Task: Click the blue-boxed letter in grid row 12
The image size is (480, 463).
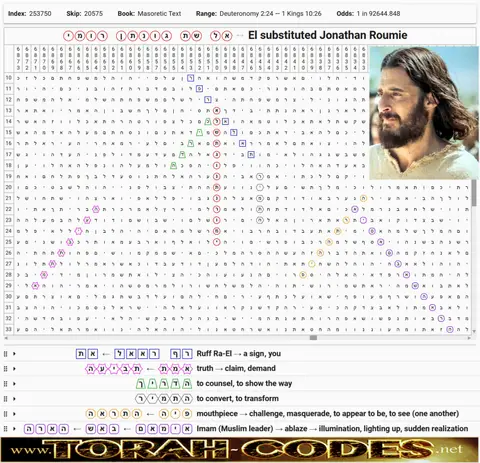Action: pos(208,100)
